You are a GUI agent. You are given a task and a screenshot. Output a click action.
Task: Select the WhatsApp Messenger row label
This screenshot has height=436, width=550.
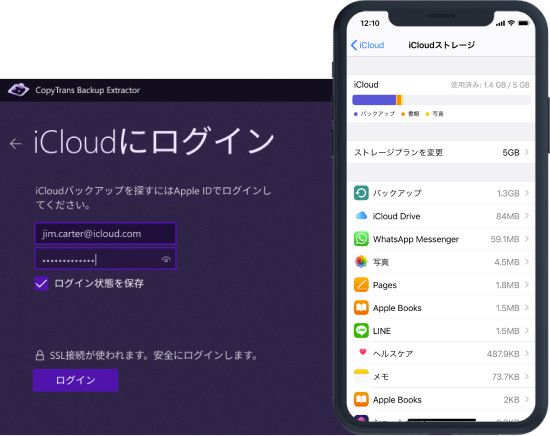coord(416,239)
